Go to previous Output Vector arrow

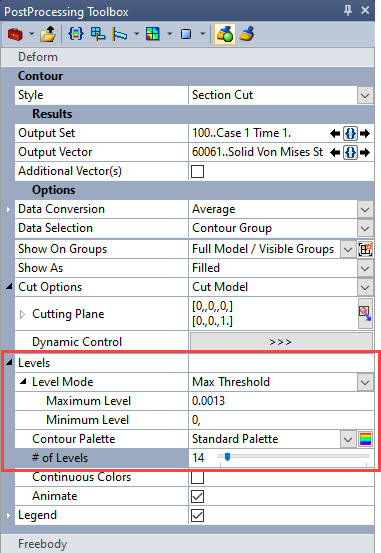coord(334,152)
